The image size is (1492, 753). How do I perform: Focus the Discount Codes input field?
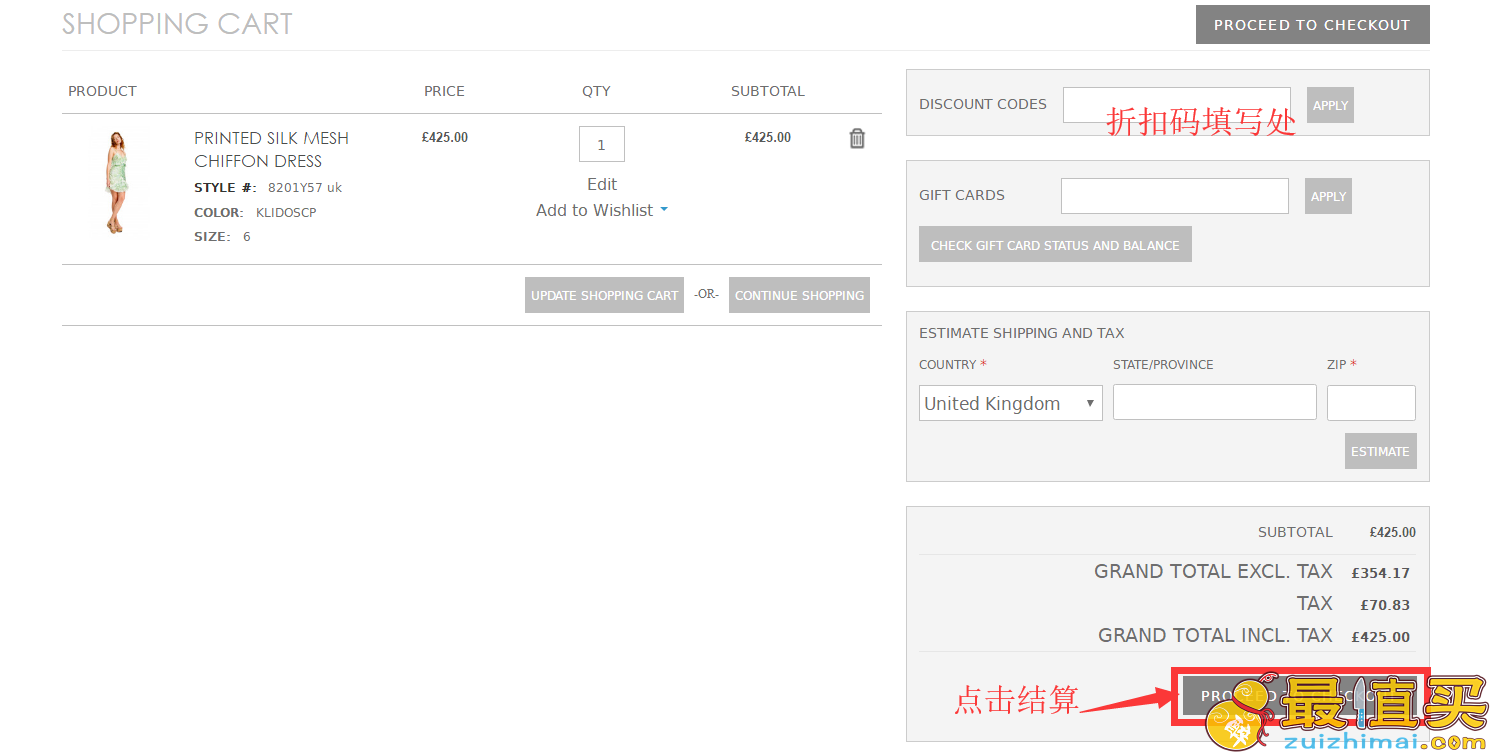1176,105
